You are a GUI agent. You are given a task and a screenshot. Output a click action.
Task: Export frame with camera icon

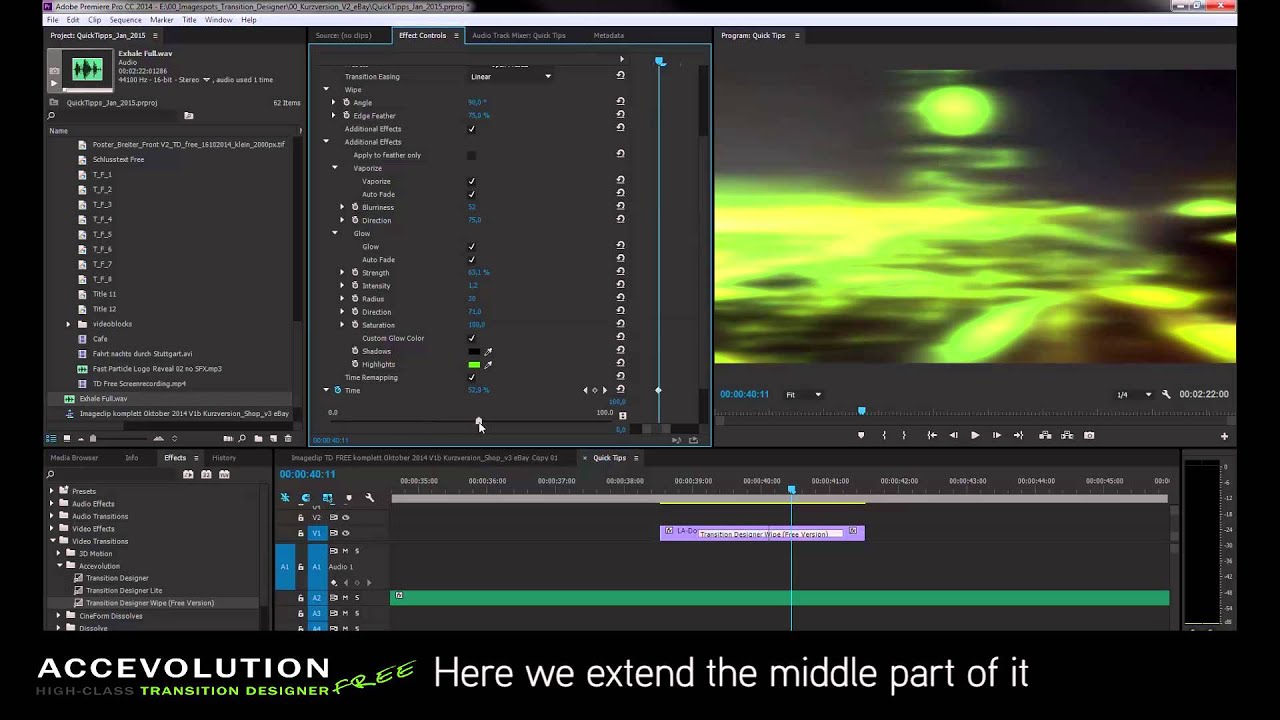1089,435
